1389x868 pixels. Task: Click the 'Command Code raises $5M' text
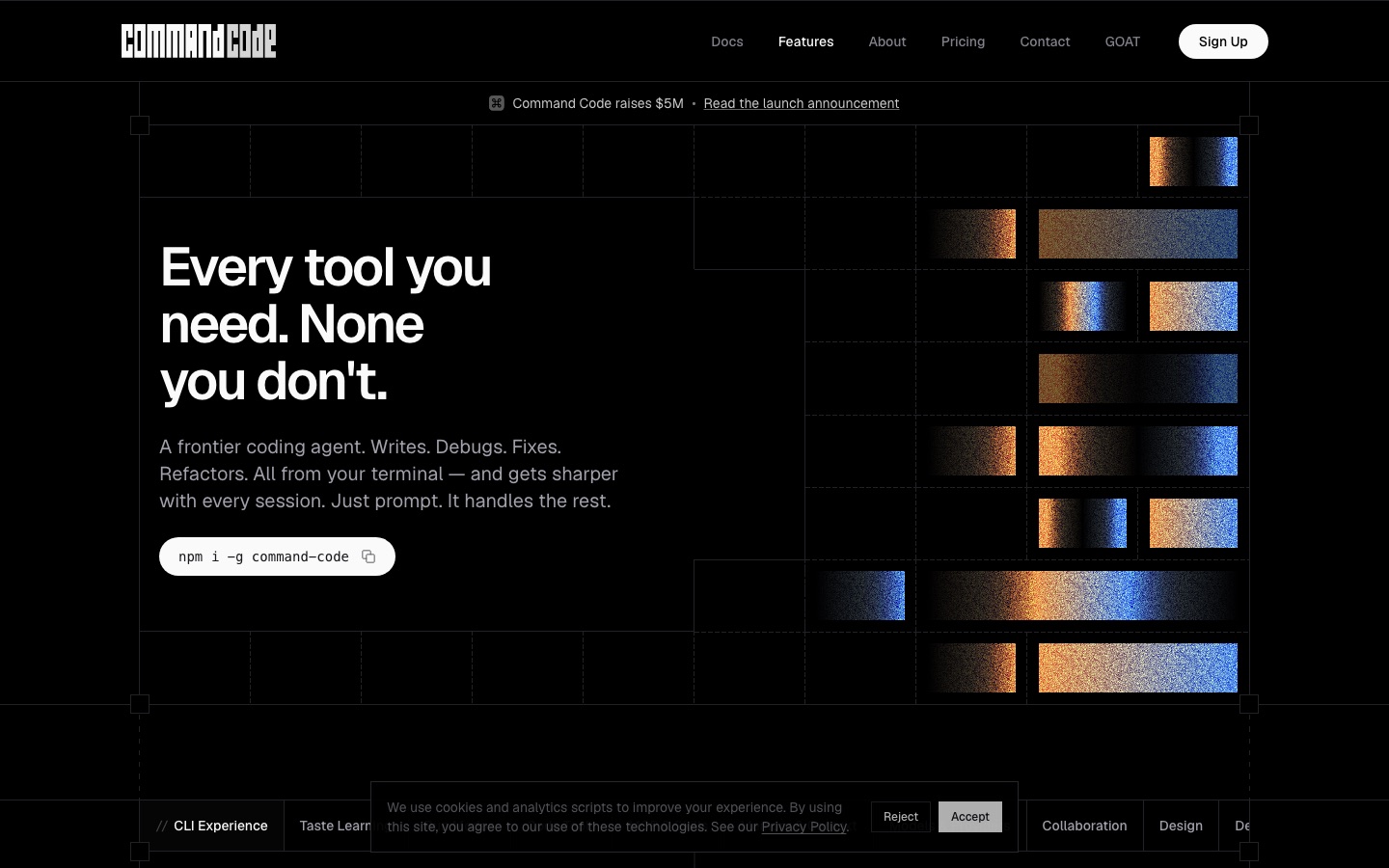pos(598,103)
